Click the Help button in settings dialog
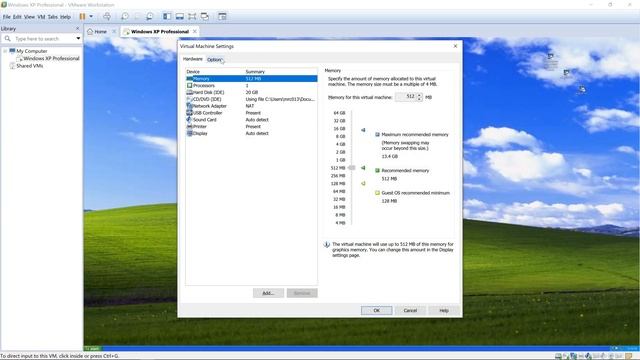The height and width of the screenshot is (360, 640). tap(444, 311)
